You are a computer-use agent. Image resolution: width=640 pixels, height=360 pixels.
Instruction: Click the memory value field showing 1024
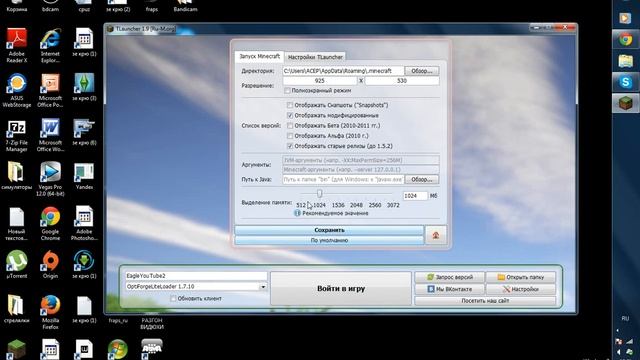415,196
